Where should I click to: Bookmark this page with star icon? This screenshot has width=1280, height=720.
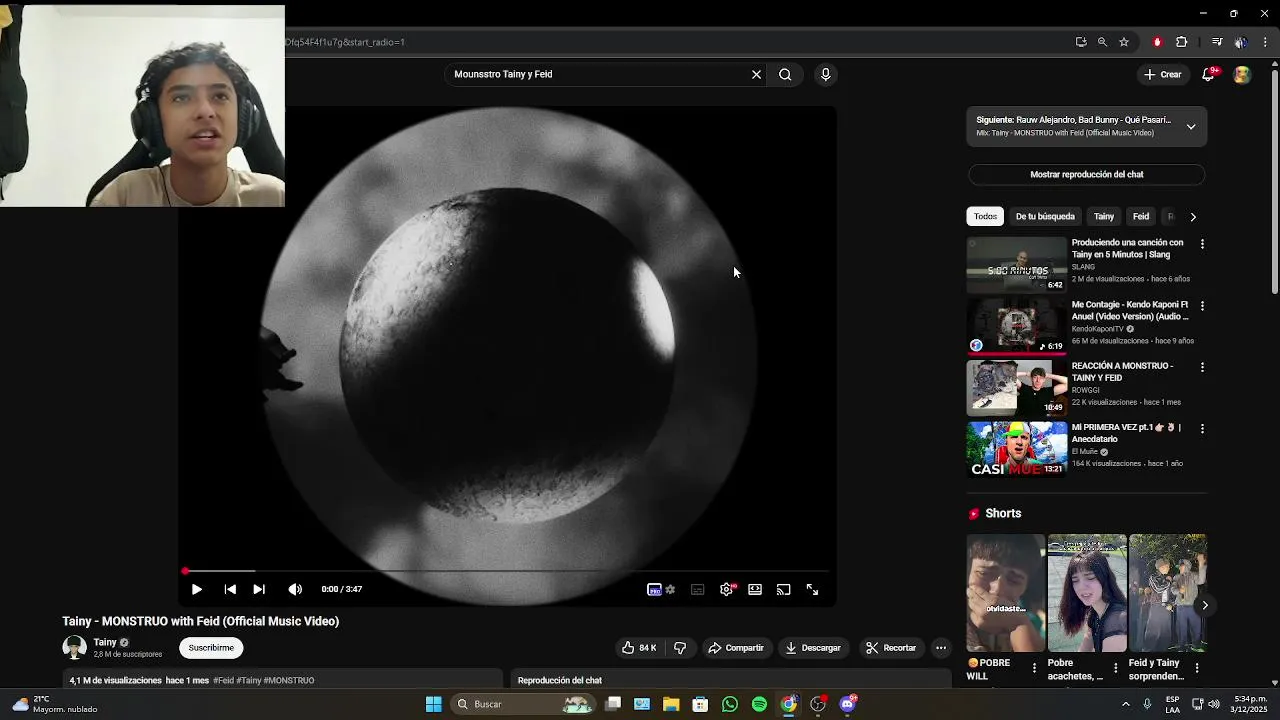(1124, 42)
